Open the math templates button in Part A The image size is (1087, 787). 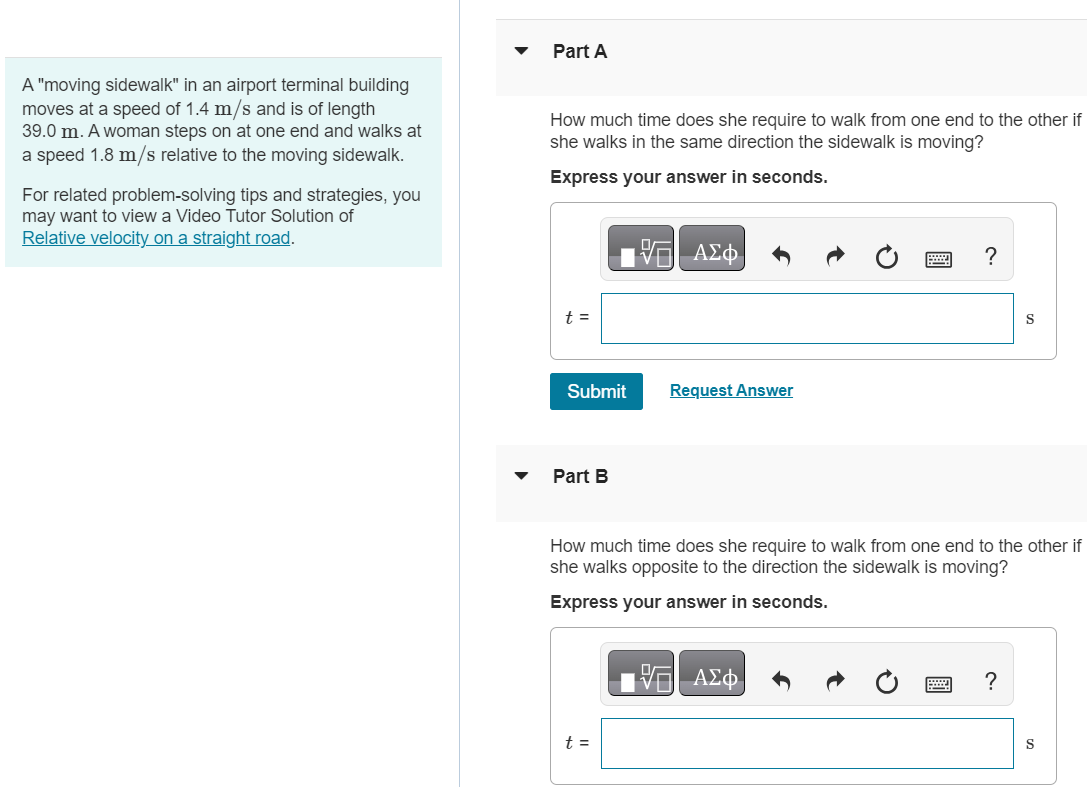tap(641, 248)
